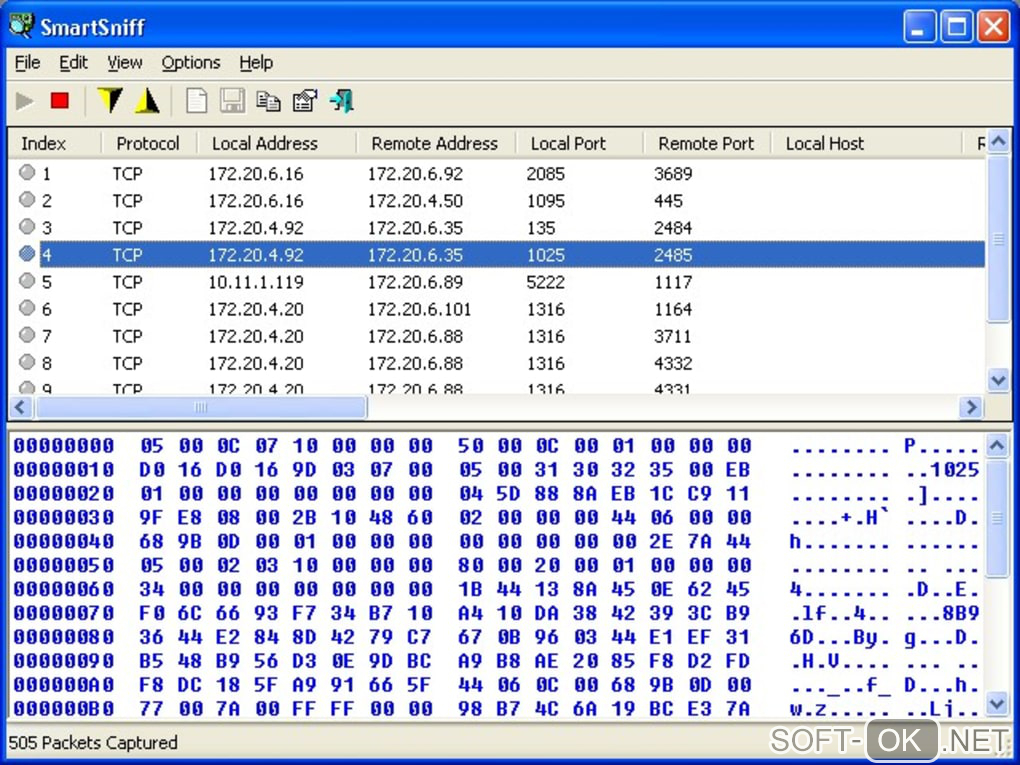
Task: Sort by the Local Port column header
Action: click(x=579, y=143)
